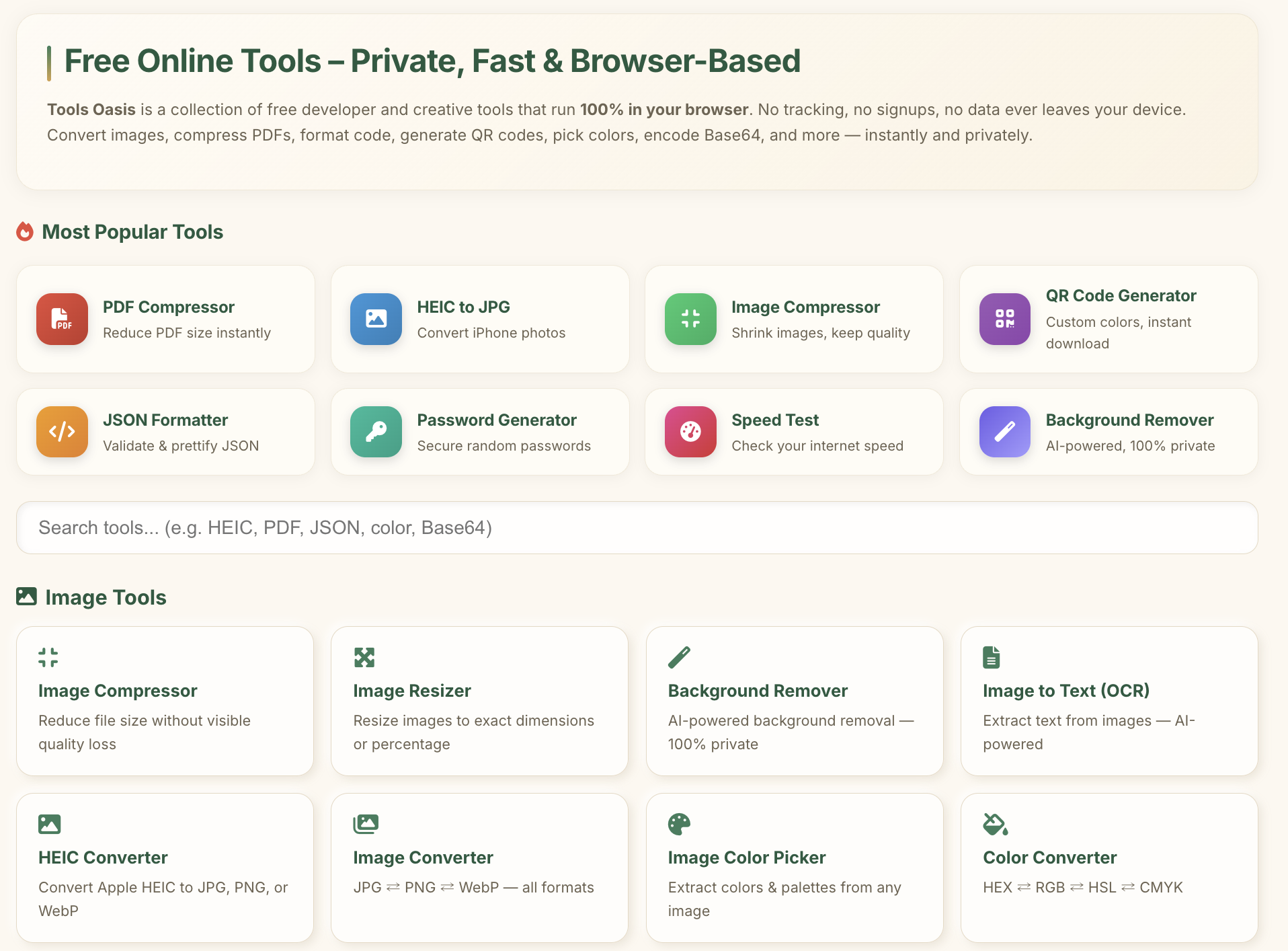Viewport: 1288px width, 951px height.
Task: Click 'Reduce file size without visible quality loss'
Action: (145, 732)
